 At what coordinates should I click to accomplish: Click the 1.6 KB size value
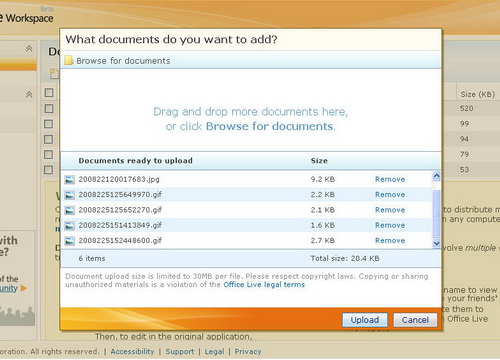[x=322, y=225]
